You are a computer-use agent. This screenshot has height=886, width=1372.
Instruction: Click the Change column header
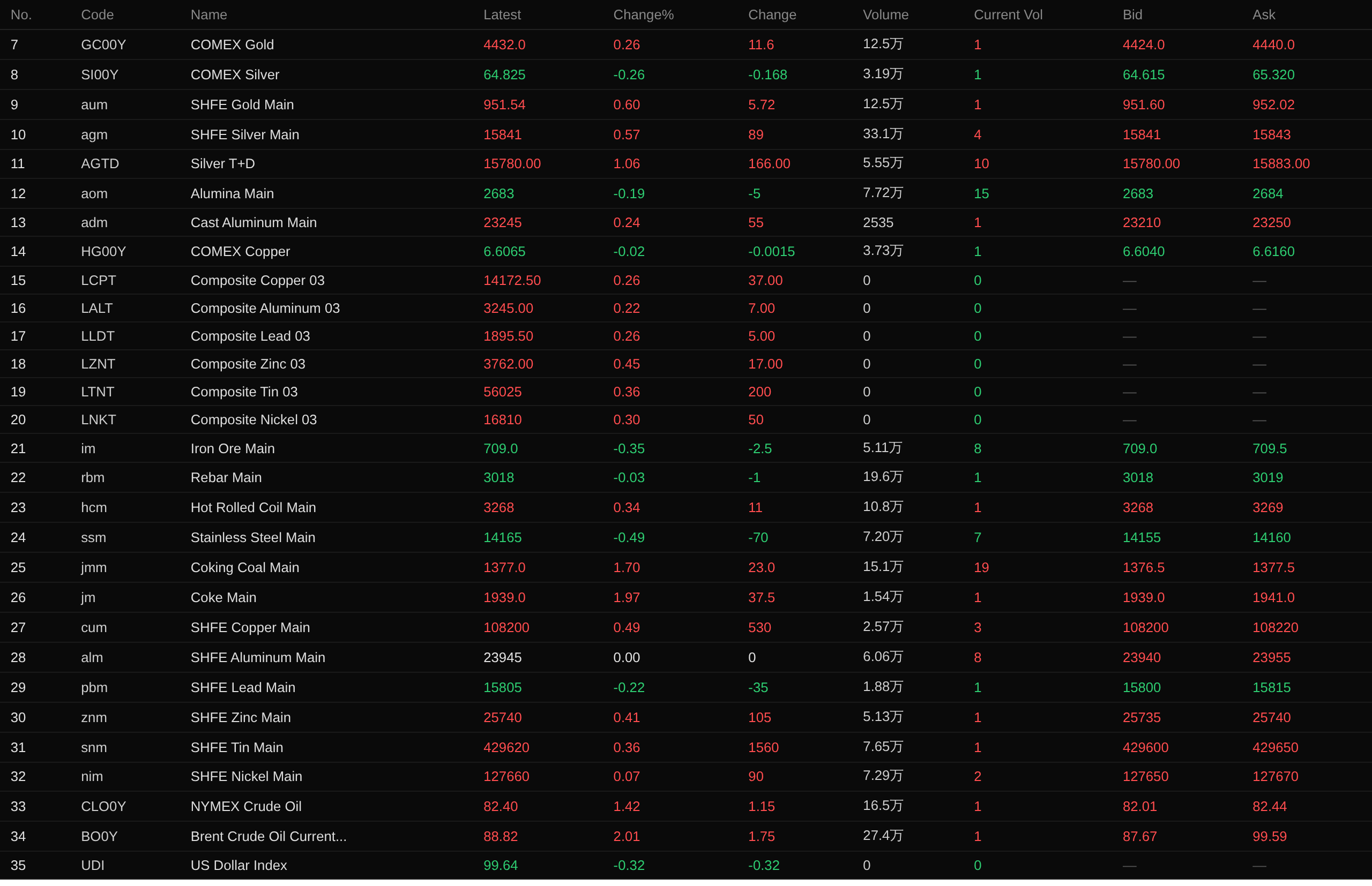click(x=772, y=15)
